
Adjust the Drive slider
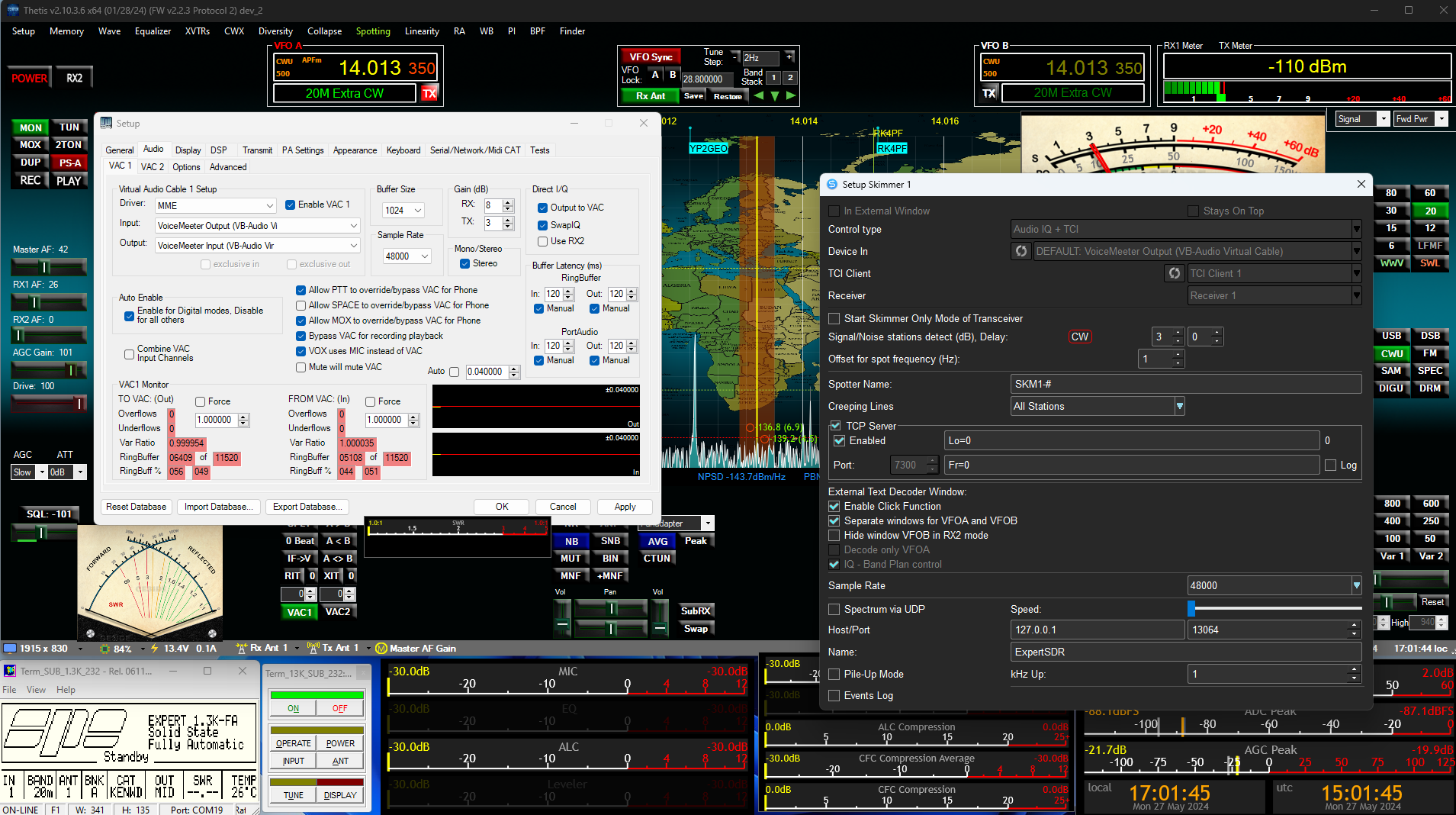[49, 404]
